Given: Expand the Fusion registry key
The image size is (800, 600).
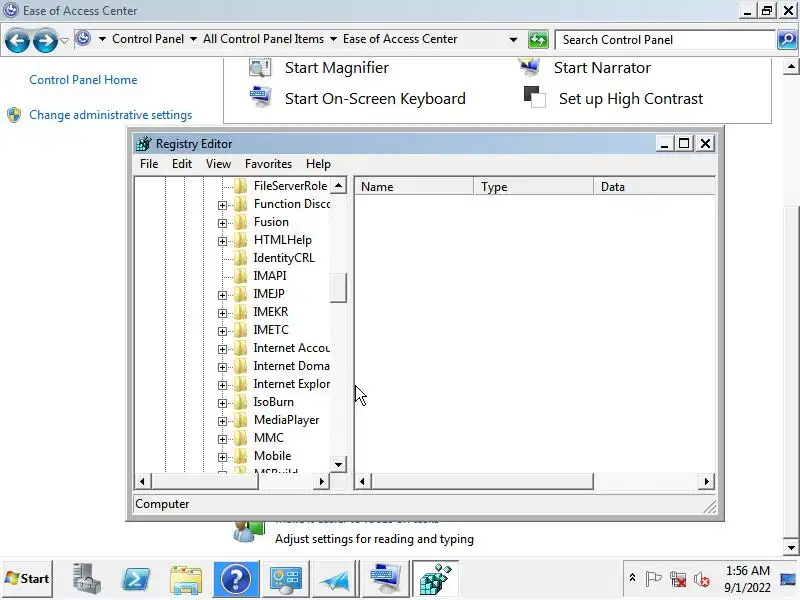Looking at the screenshot, I should [x=222, y=223].
